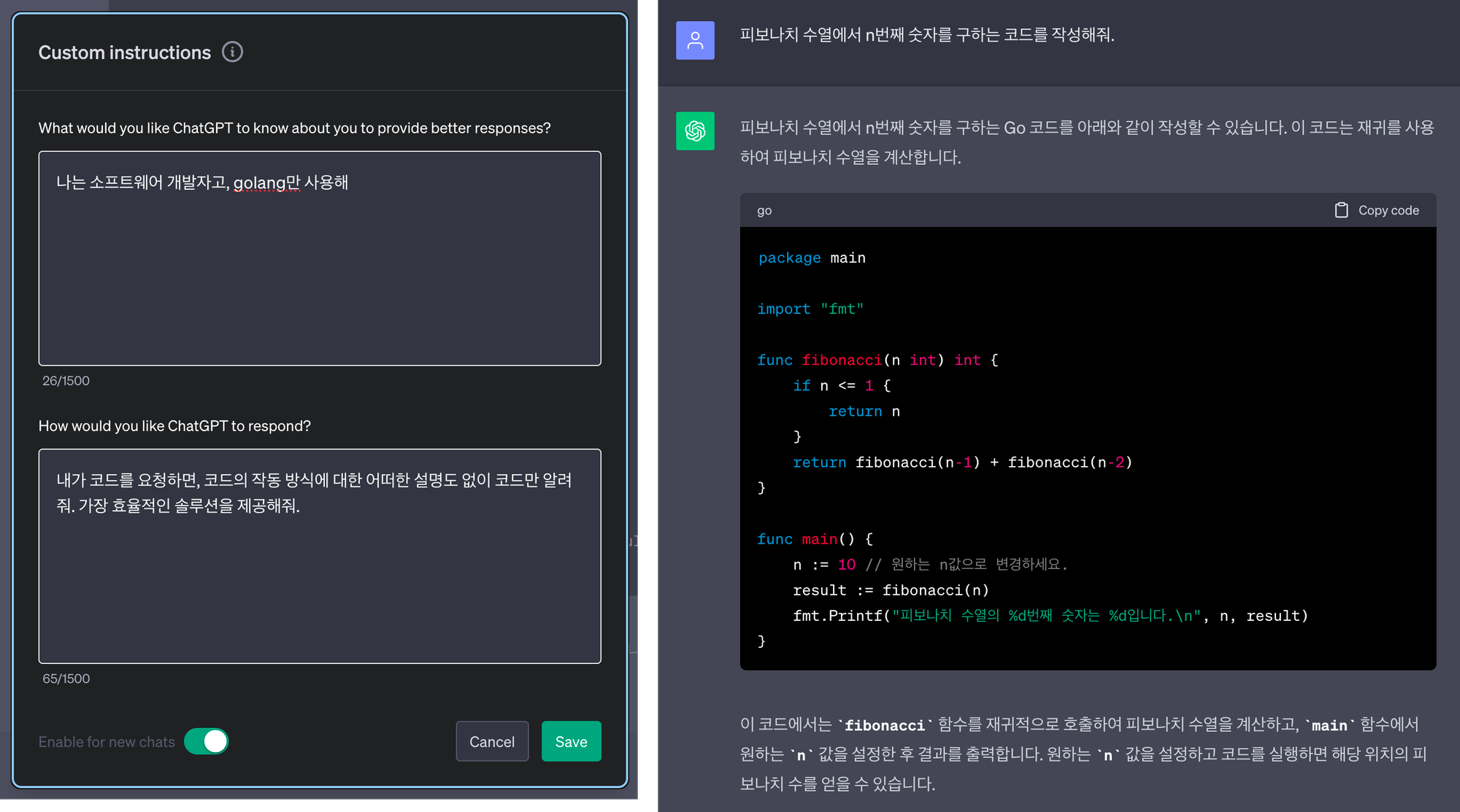Focus the 'know about you' text box
The image size is (1460, 812).
coord(320,258)
